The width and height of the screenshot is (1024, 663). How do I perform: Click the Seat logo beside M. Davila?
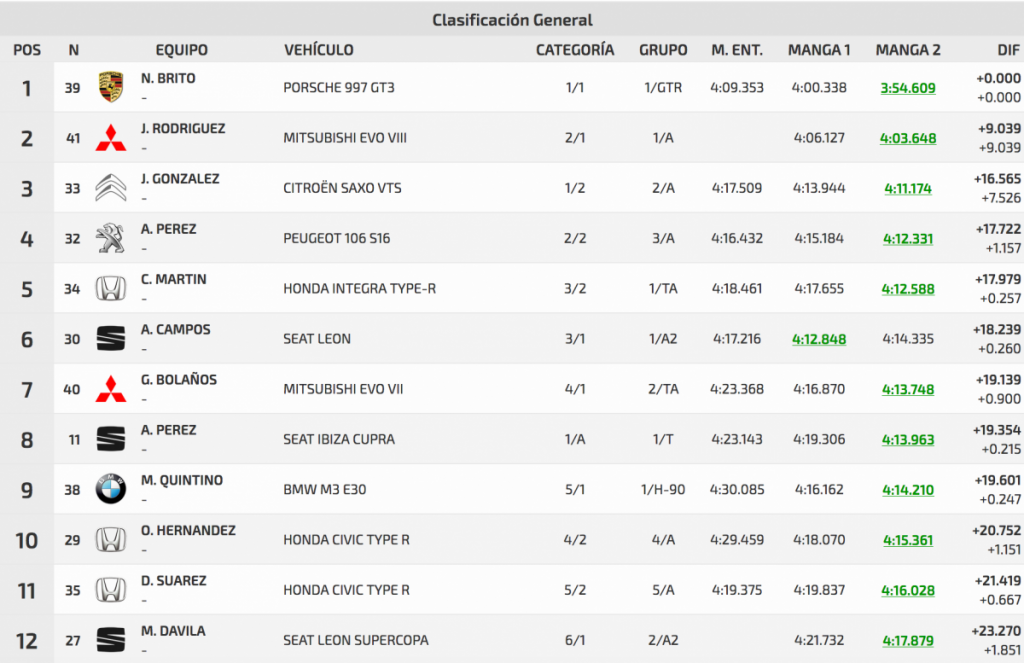(x=110, y=640)
